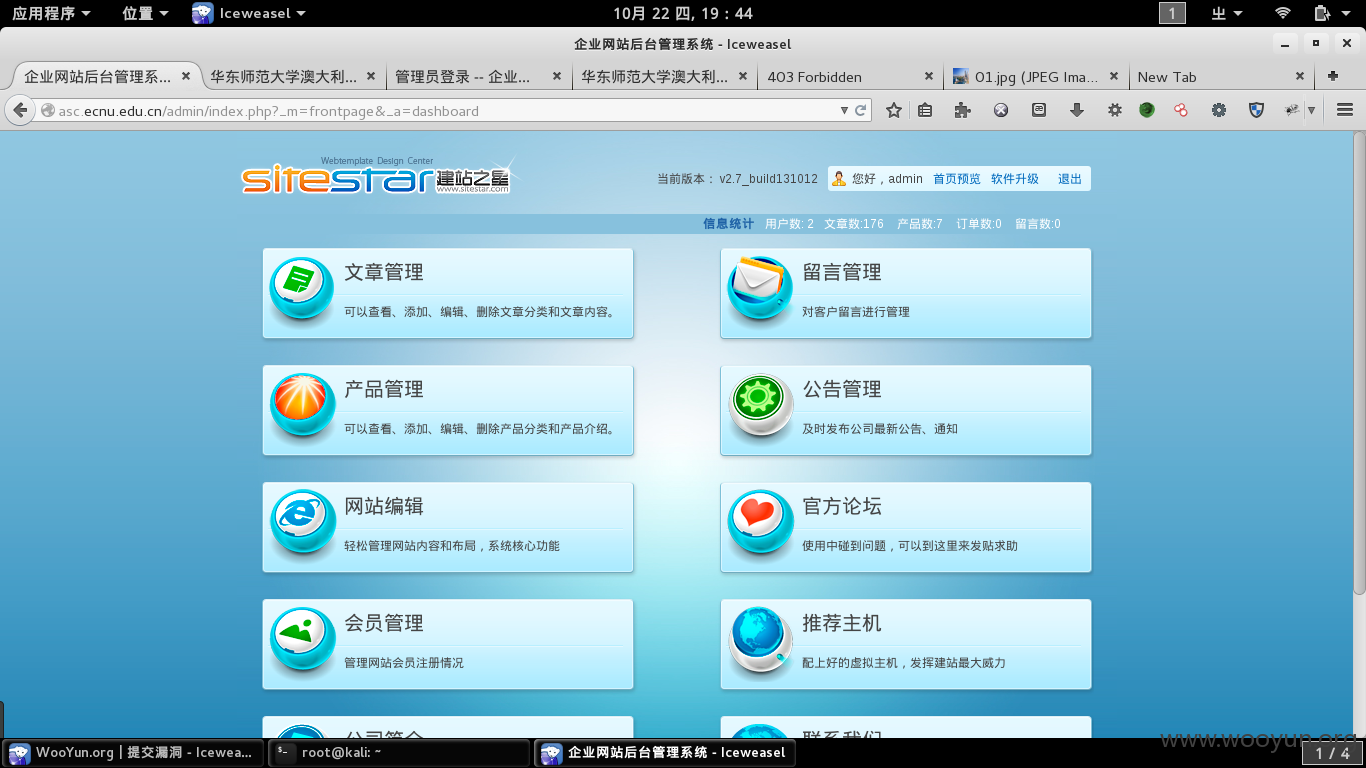Image resolution: width=1366 pixels, height=768 pixels.
Task: Open the 推荐主机 globe icon
Action: [x=760, y=639]
